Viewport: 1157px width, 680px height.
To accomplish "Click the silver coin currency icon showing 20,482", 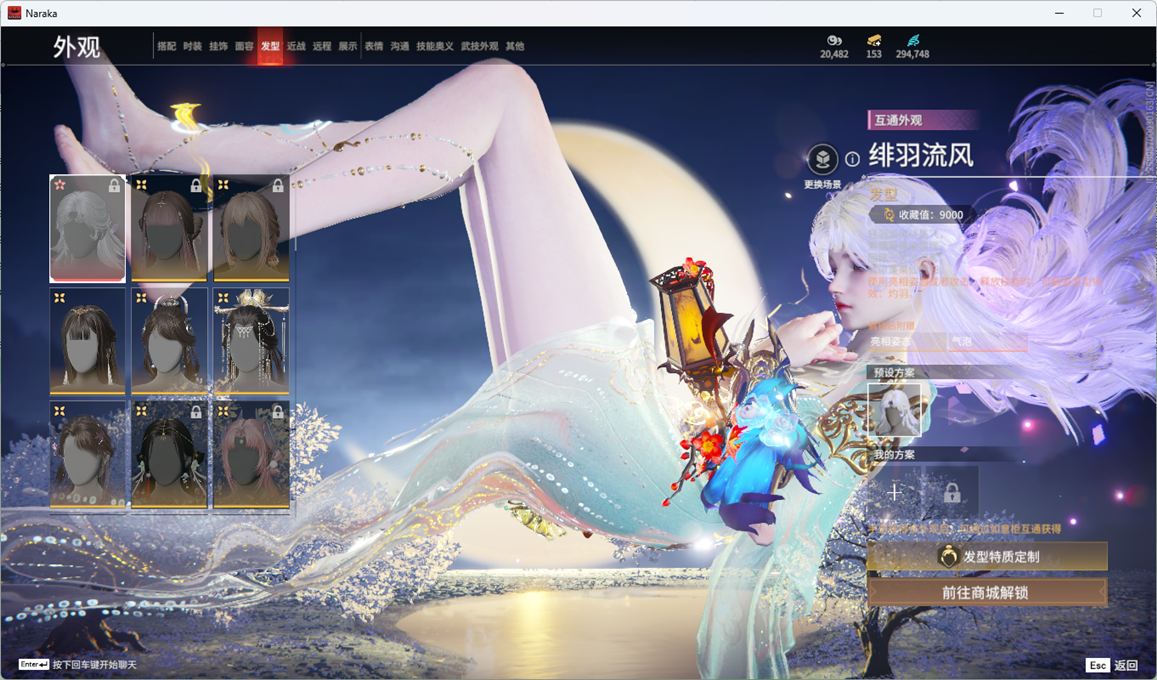I will click(834, 40).
